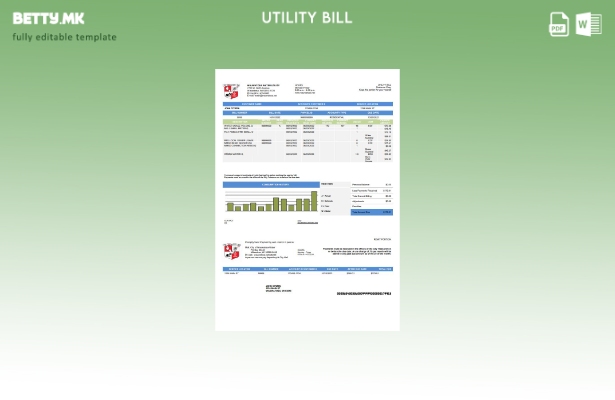Click the blue bill number header row
Screen dimensions: 615x400
point(307,112)
